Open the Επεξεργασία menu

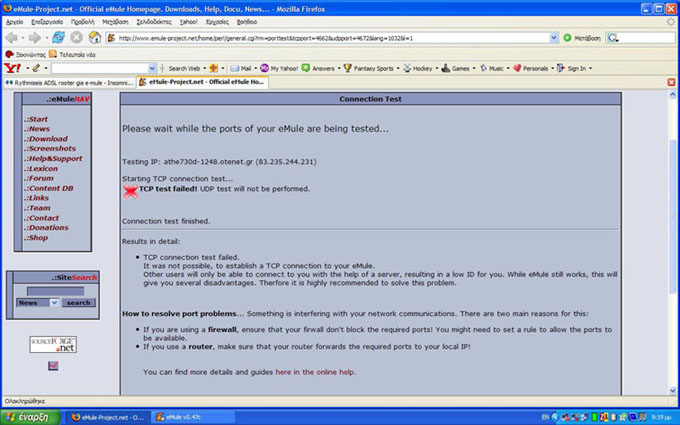point(47,22)
